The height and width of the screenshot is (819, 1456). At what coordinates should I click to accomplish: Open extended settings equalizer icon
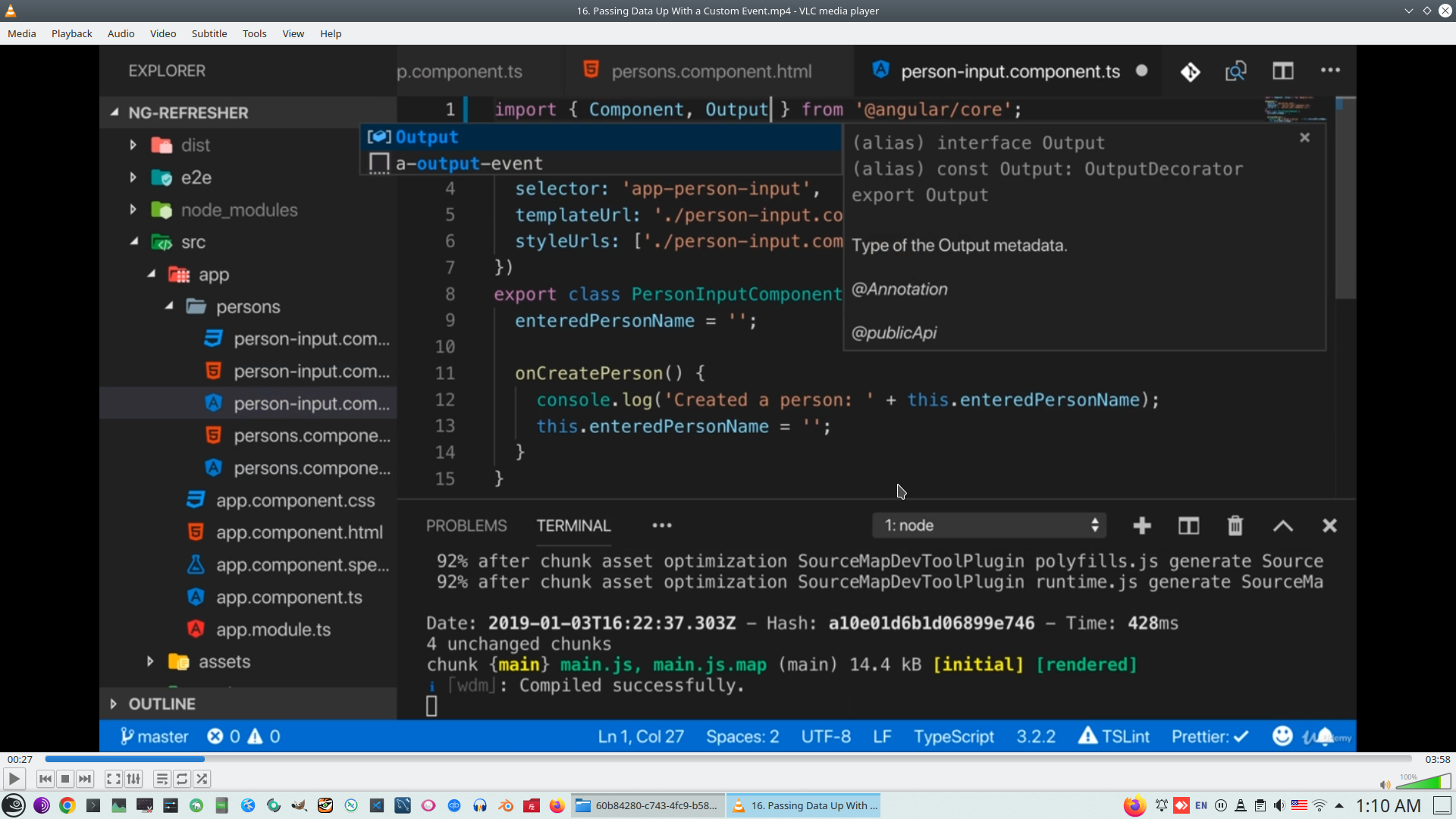click(x=133, y=779)
